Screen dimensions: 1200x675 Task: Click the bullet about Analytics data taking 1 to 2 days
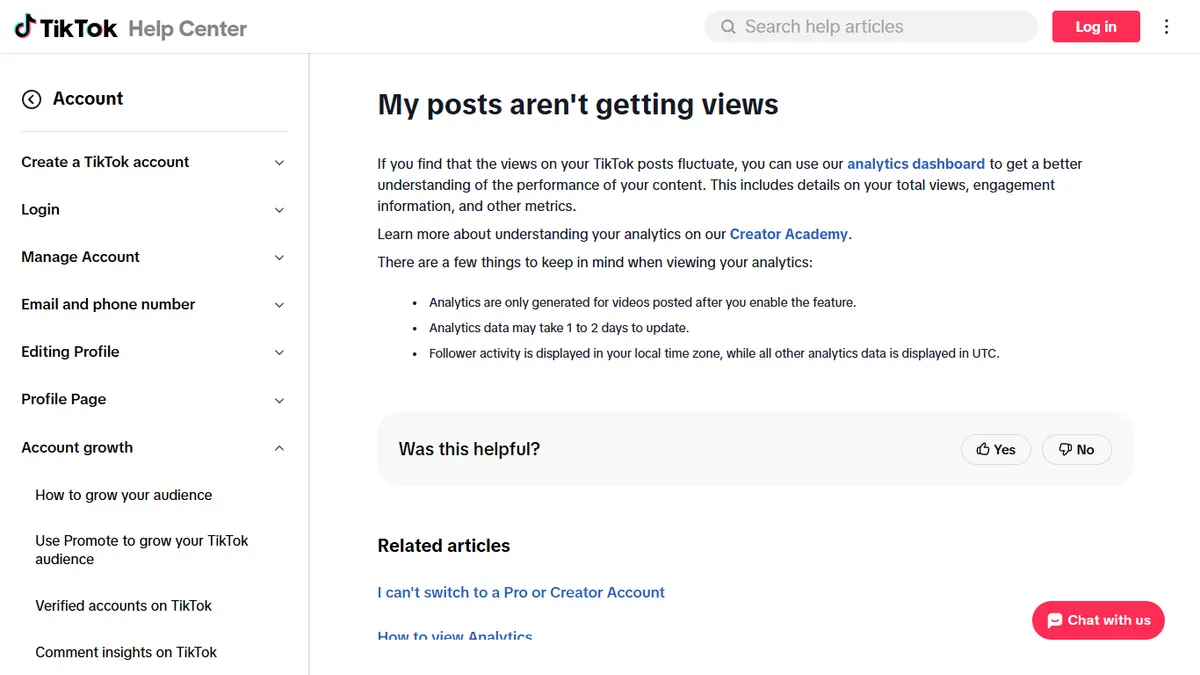[559, 328]
